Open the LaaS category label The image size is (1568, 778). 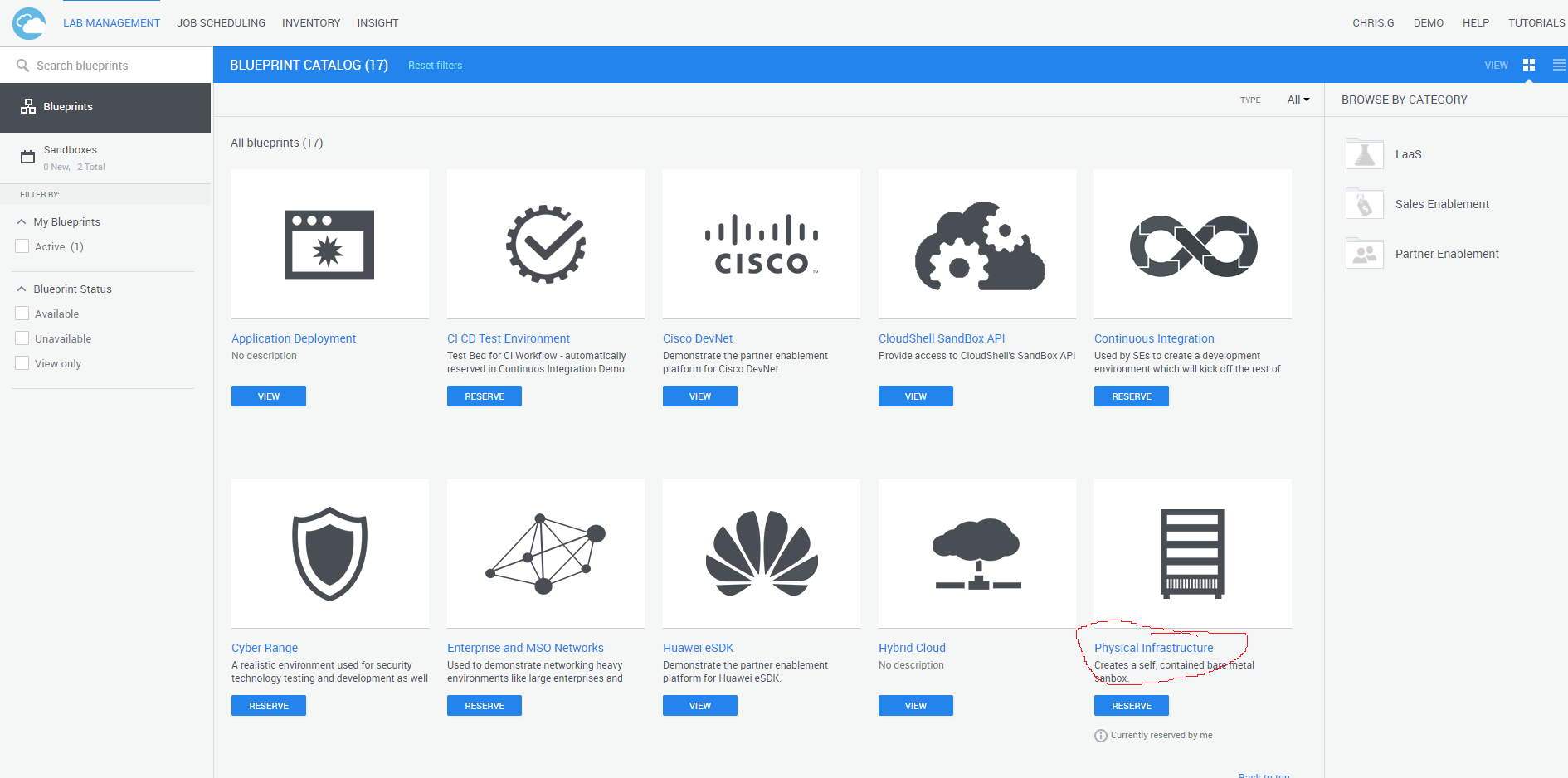(1408, 154)
